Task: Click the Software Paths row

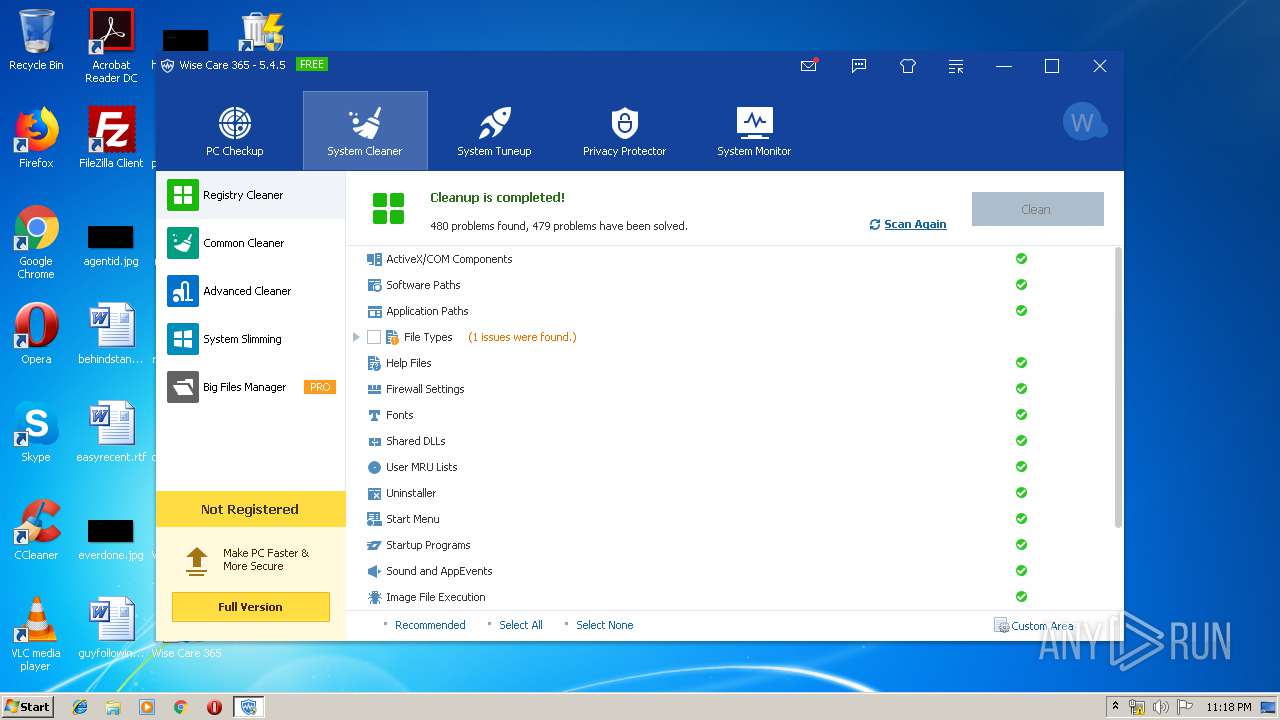Action: point(734,285)
